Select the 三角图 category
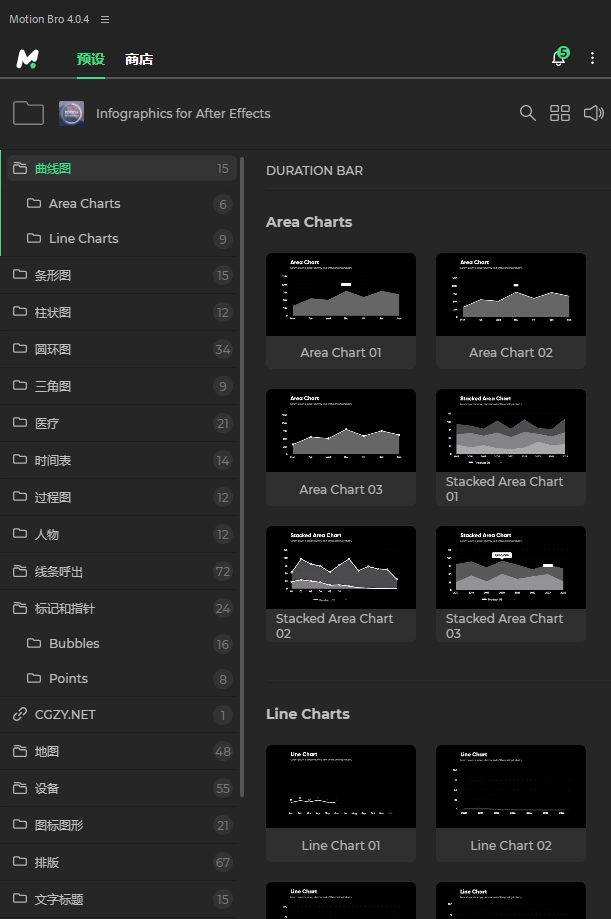The height and width of the screenshot is (919, 611). [x=120, y=386]
